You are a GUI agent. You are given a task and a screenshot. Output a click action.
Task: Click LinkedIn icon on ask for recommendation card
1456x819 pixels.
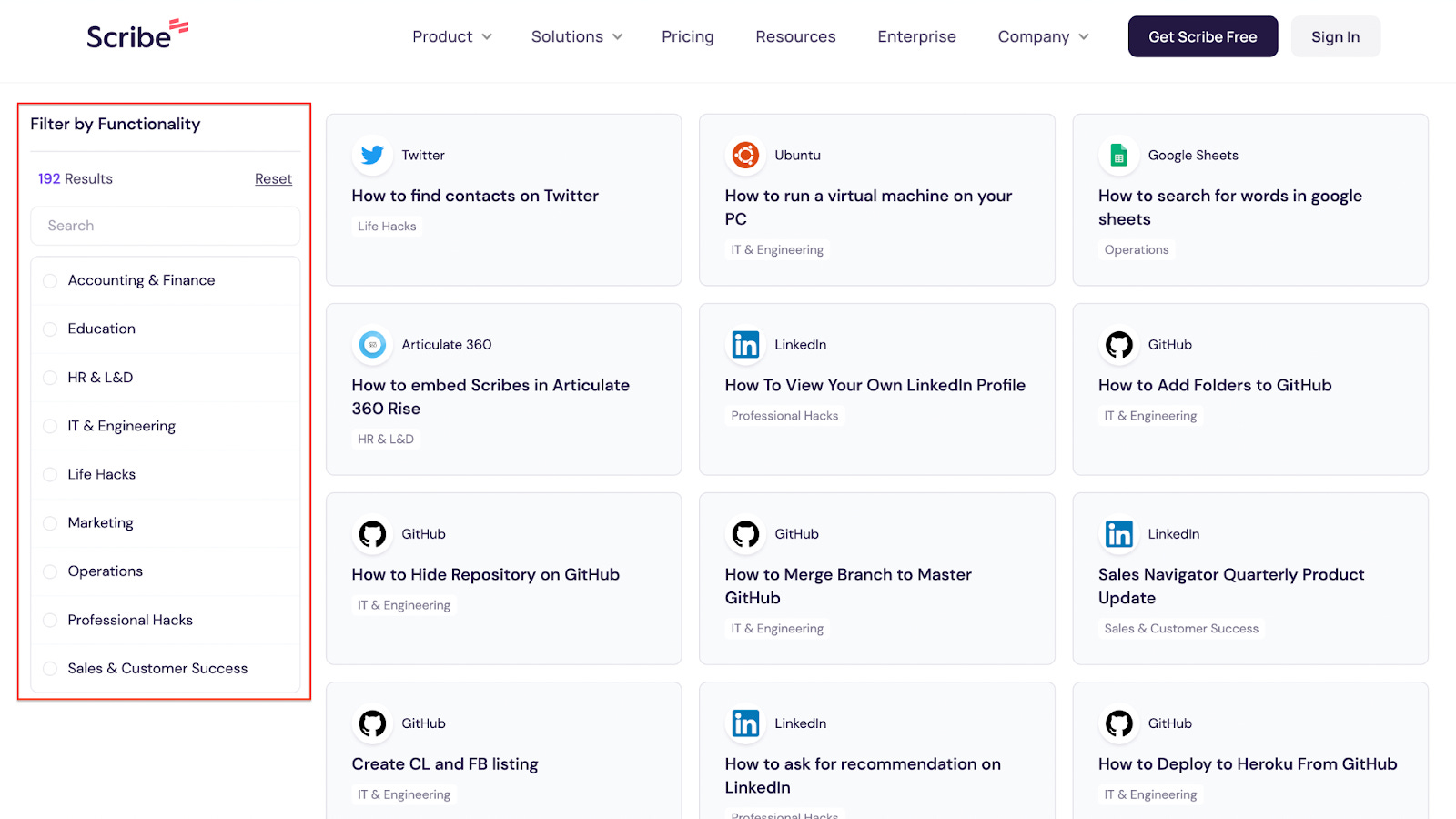point(745,723)
